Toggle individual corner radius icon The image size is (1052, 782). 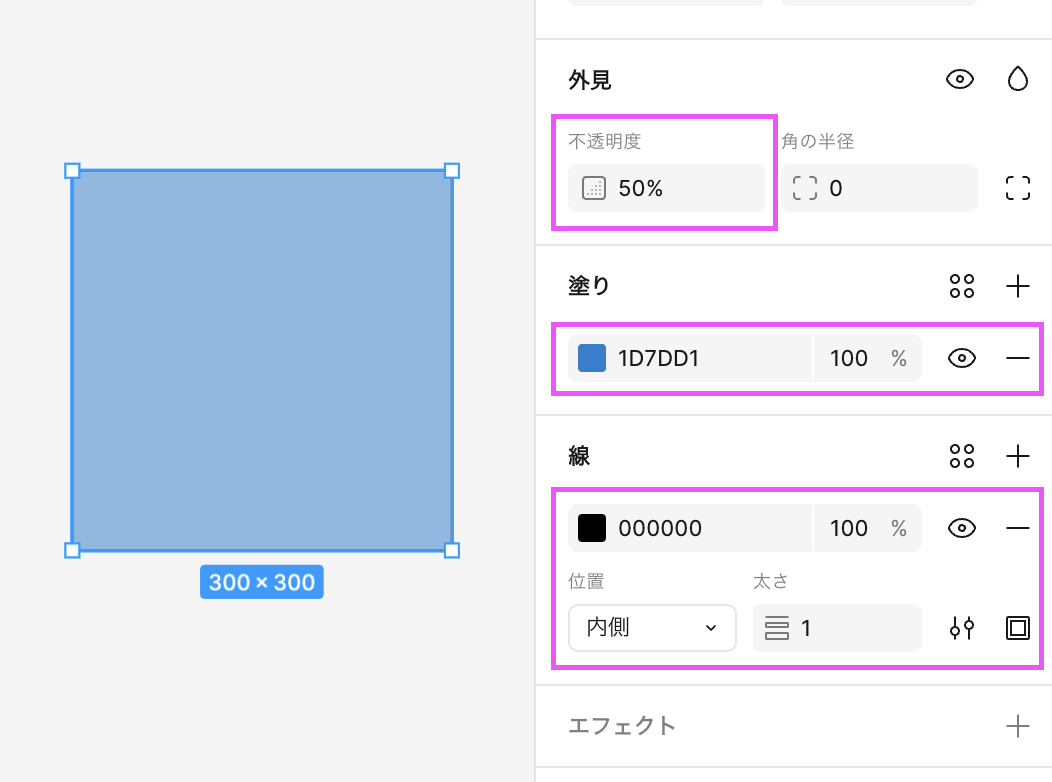pyautogui.click(x=1017, y=188)
